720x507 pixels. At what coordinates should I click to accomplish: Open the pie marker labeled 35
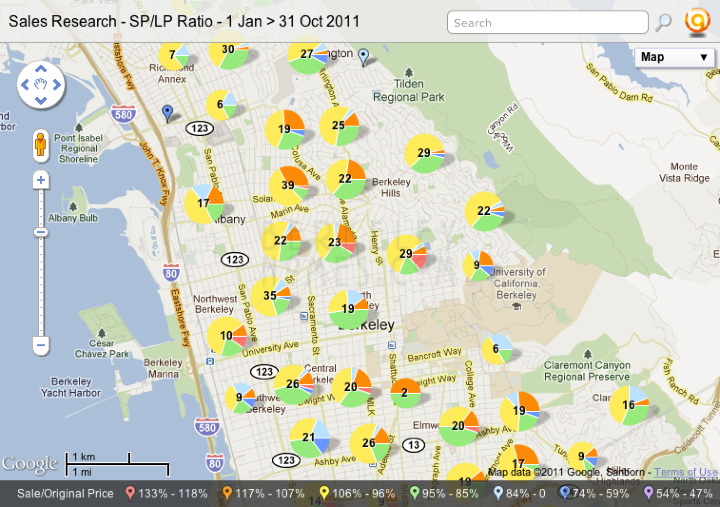coord(270,296)
